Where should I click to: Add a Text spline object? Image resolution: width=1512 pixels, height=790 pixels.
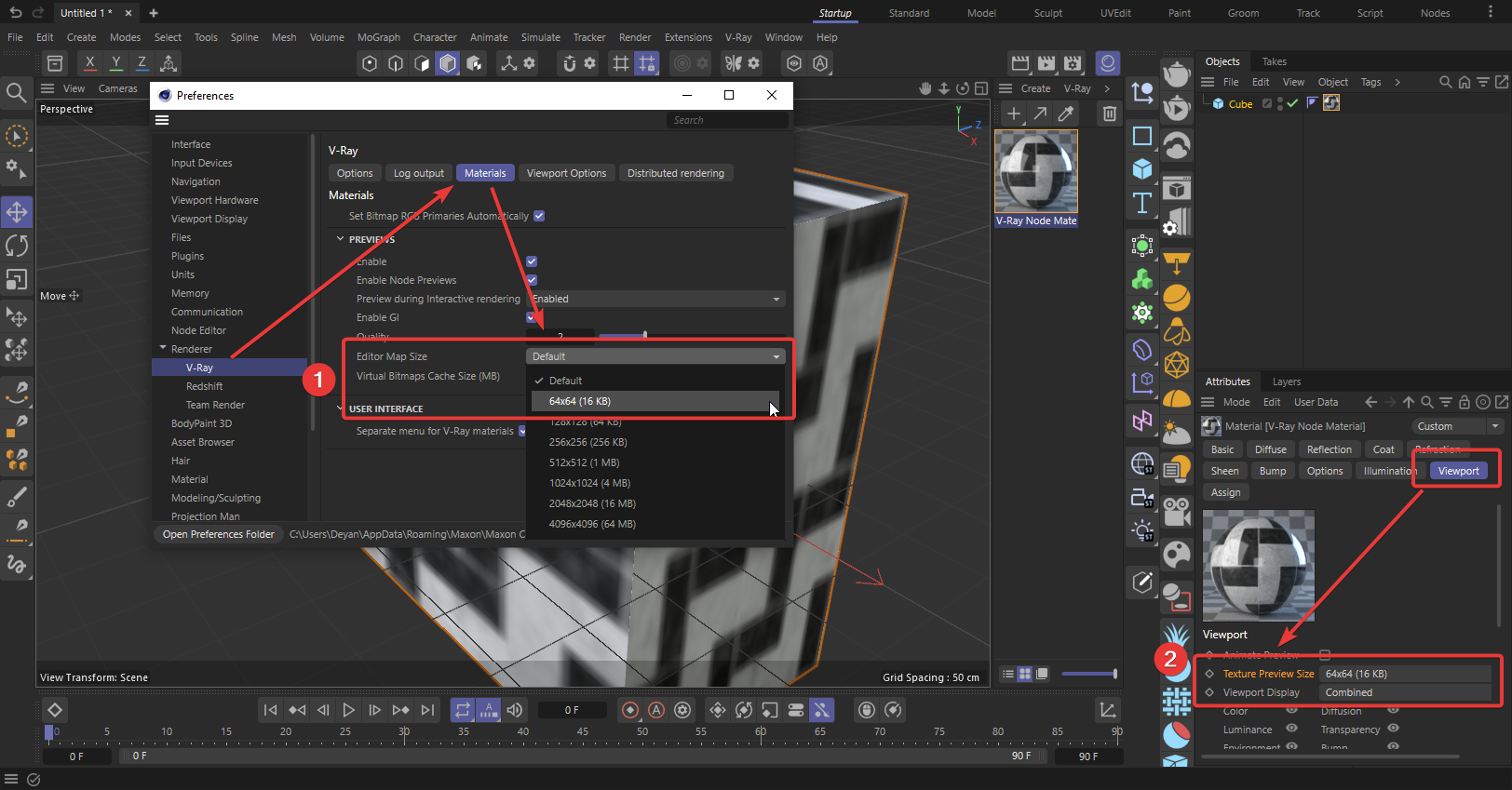click(x=1142, y=203)
